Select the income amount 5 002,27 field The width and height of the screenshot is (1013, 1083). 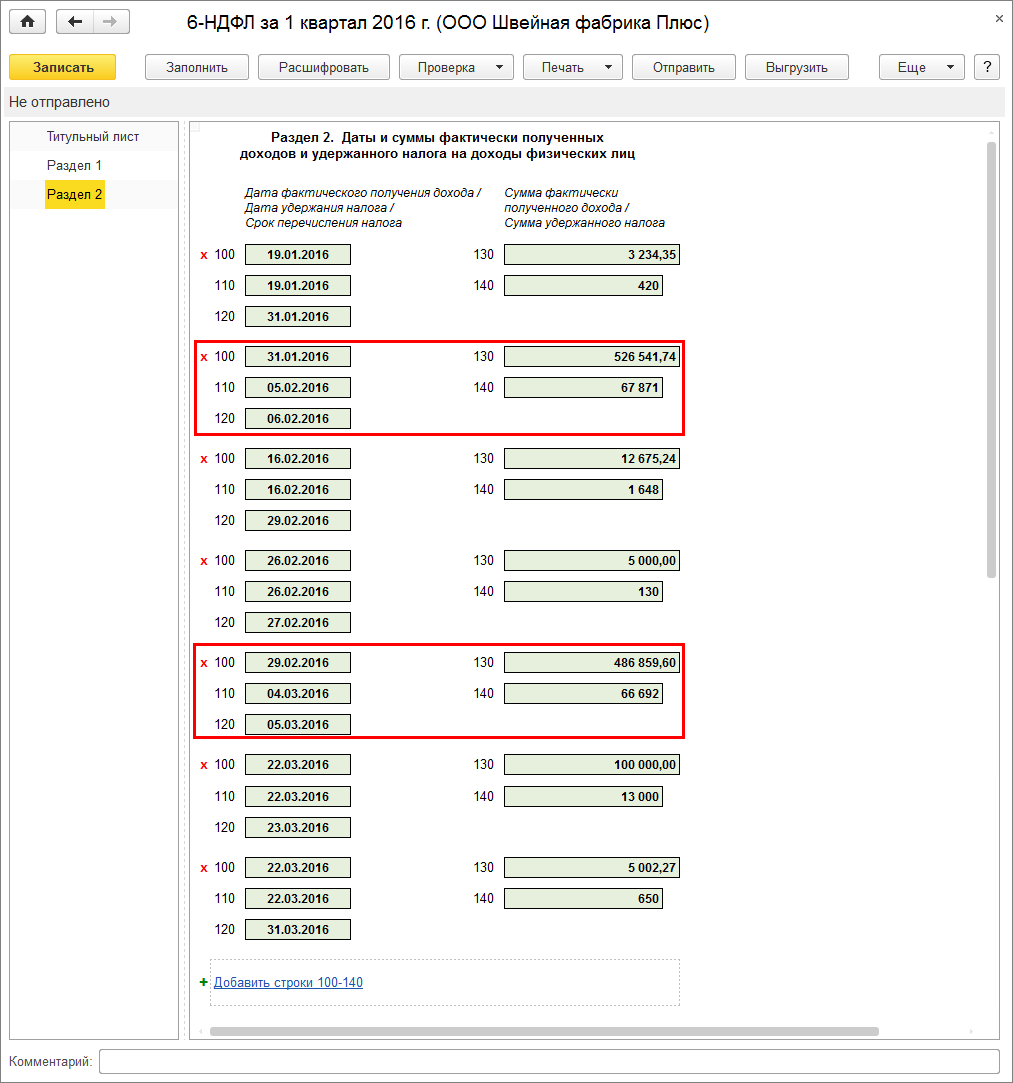click(592, 868)
